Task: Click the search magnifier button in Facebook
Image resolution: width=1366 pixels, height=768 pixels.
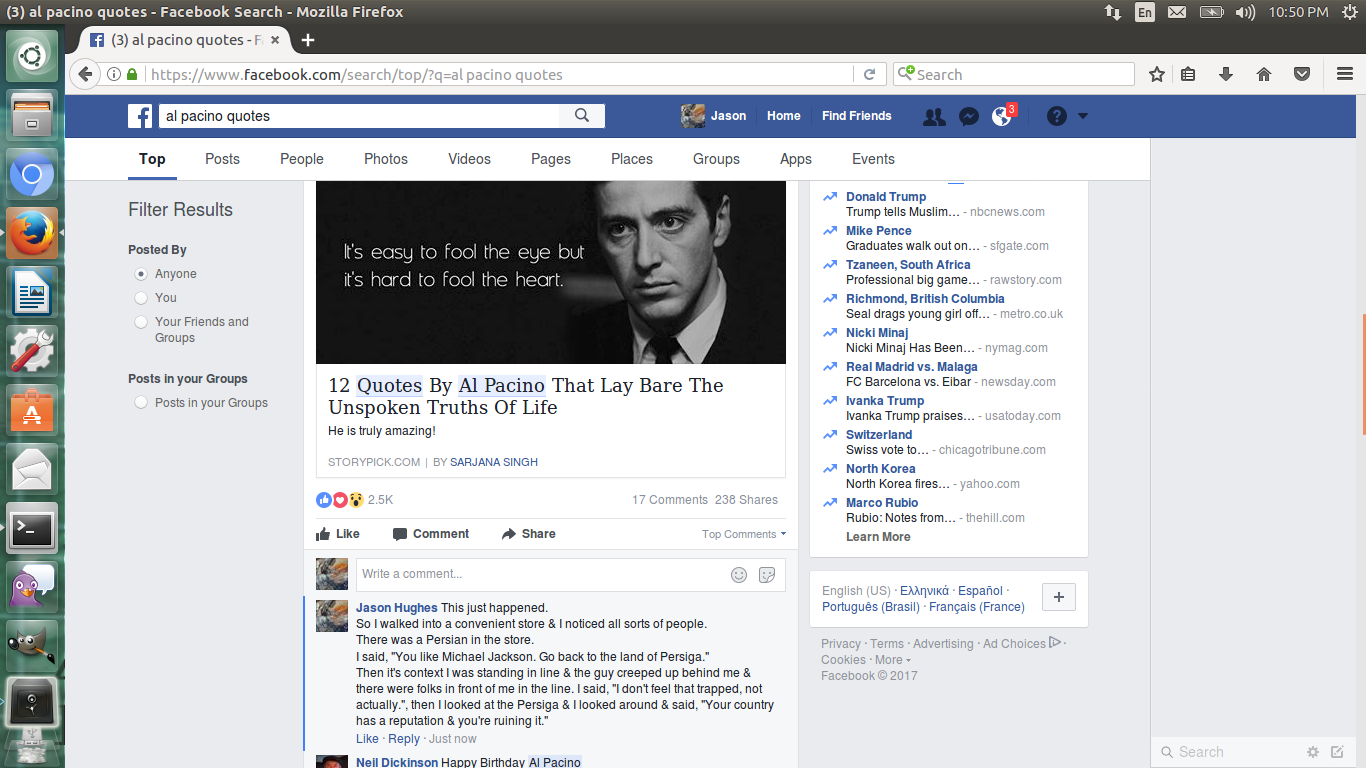Action: (x=582, y=116)
